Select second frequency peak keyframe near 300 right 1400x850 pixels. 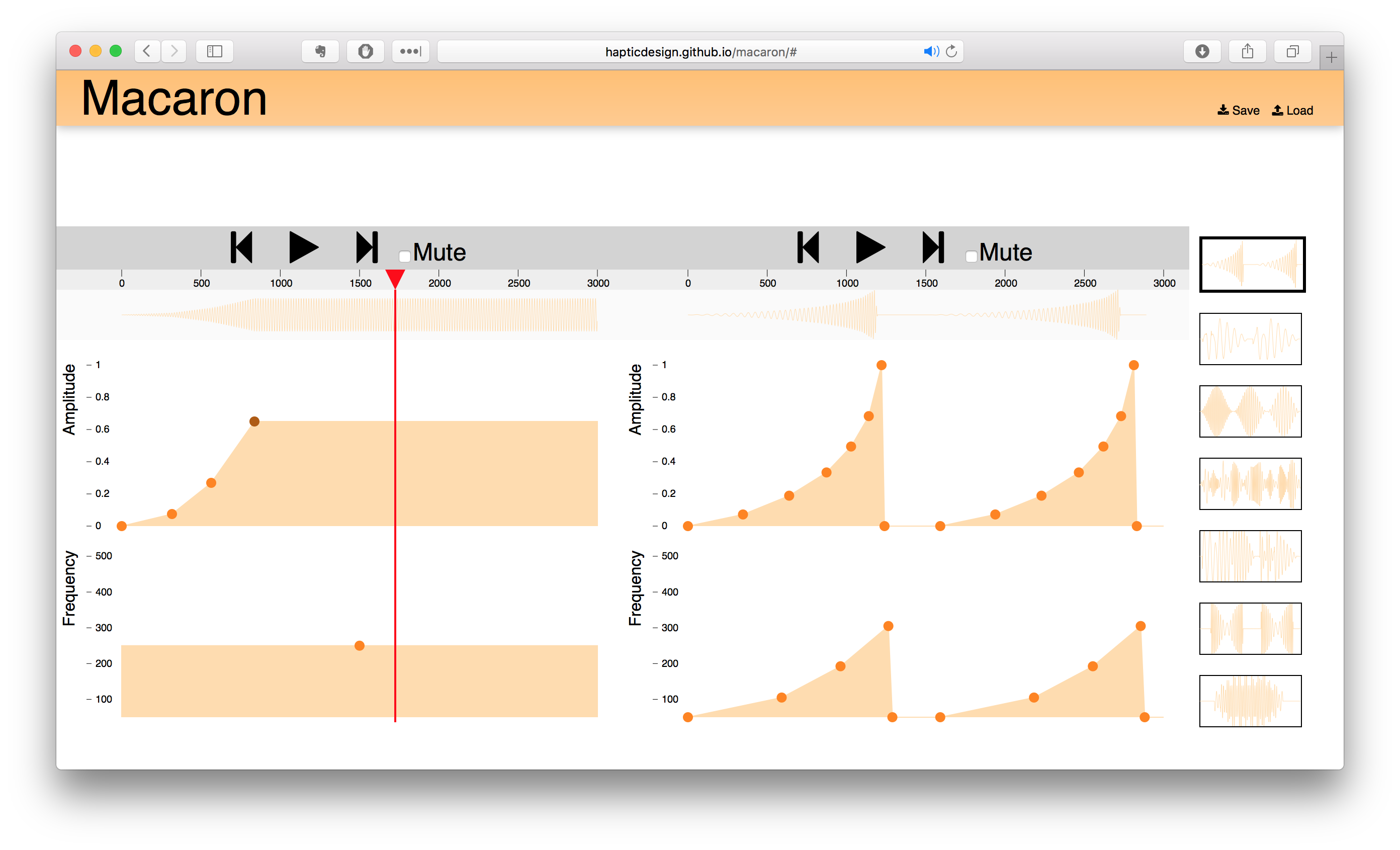point(1141,626)
